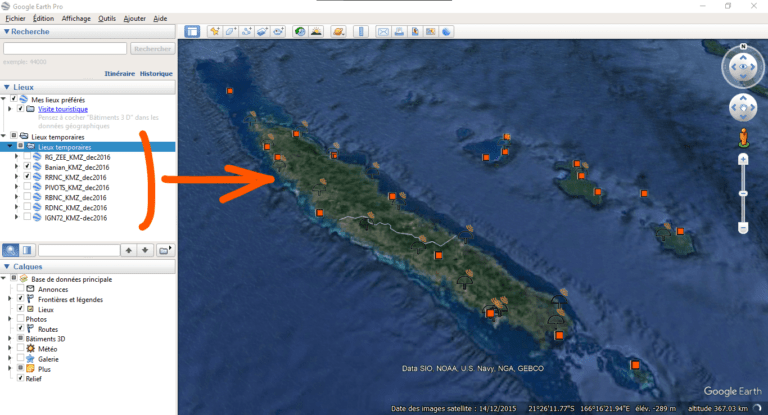Open the historical imagery clock icon
The image size is (768, 415).
coord(300,32)
